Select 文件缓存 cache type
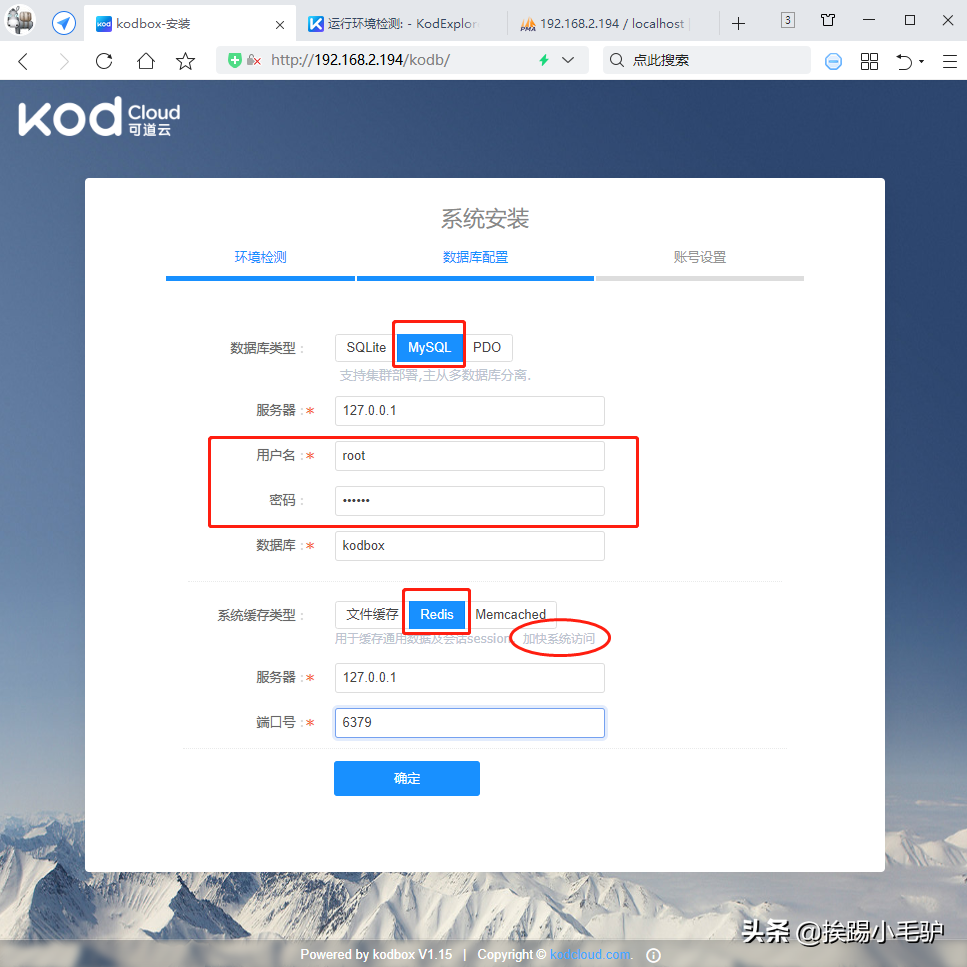967x967 pixels. pos(372,614)
